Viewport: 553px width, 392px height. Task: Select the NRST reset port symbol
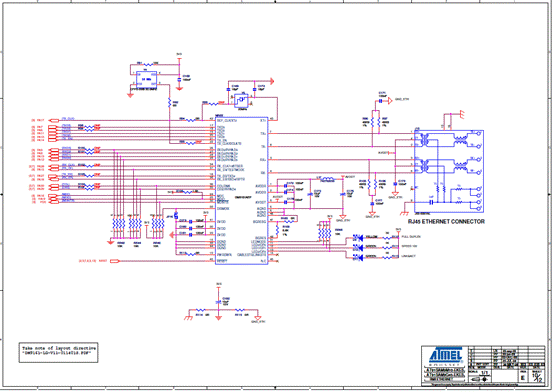click(x=115, y=261)
